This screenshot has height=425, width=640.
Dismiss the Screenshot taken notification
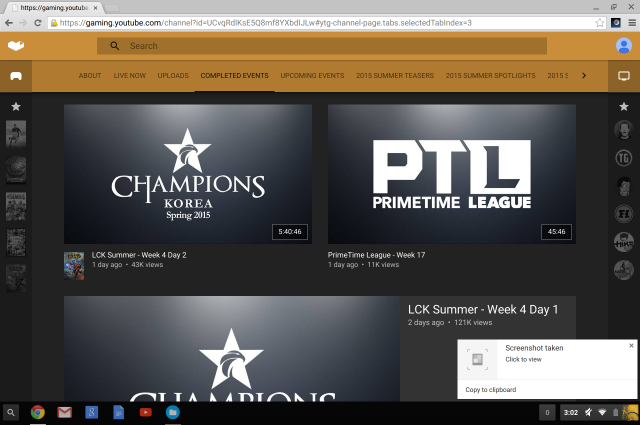(x=631, y=345)
